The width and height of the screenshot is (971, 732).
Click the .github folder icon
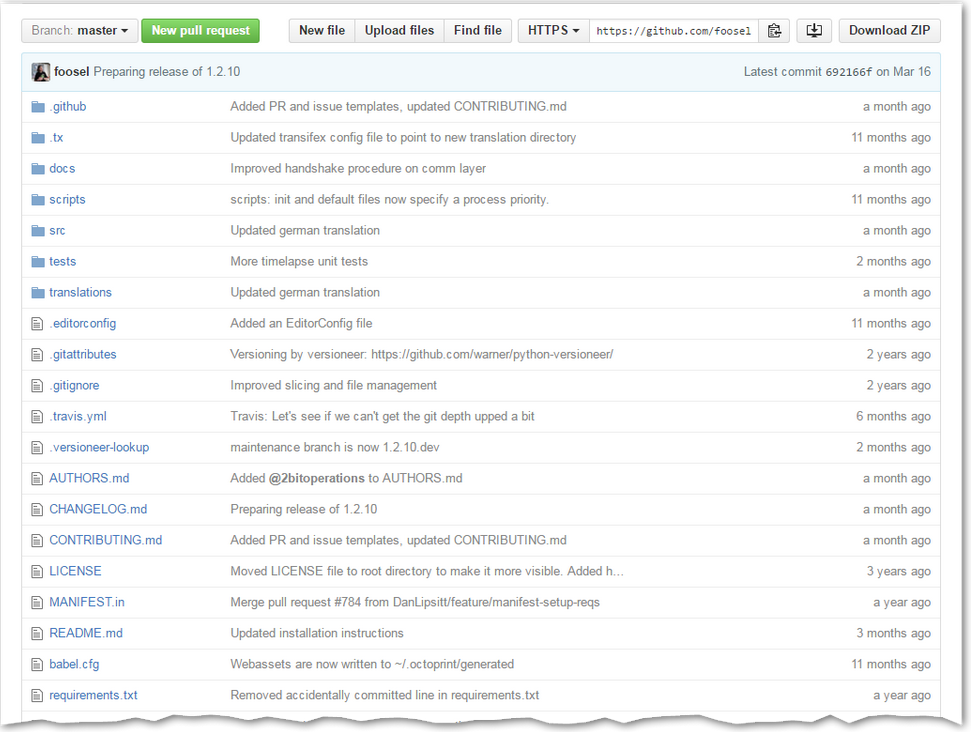38,107
